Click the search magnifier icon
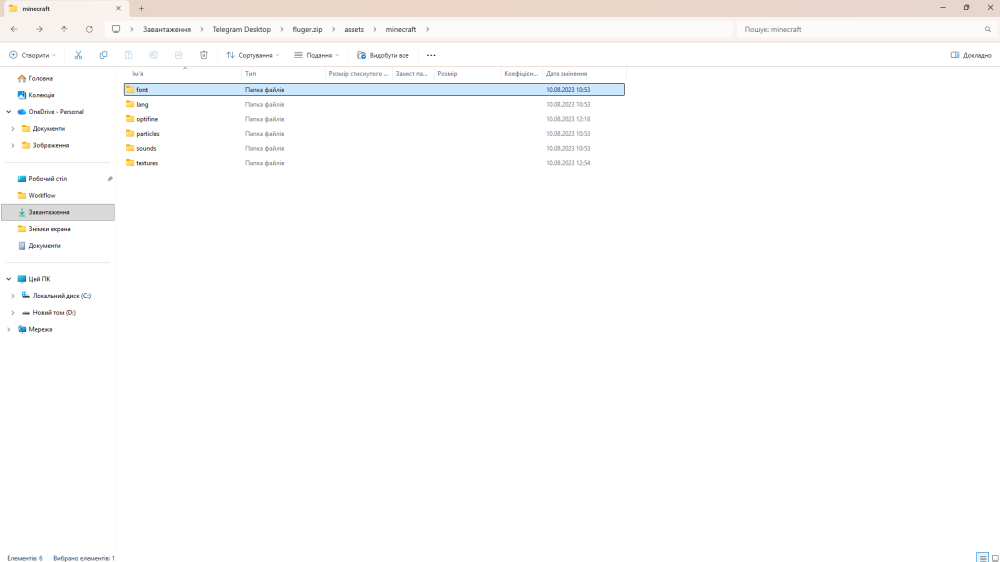This screenshot has height=562, width=1000. tap(988, 29)
